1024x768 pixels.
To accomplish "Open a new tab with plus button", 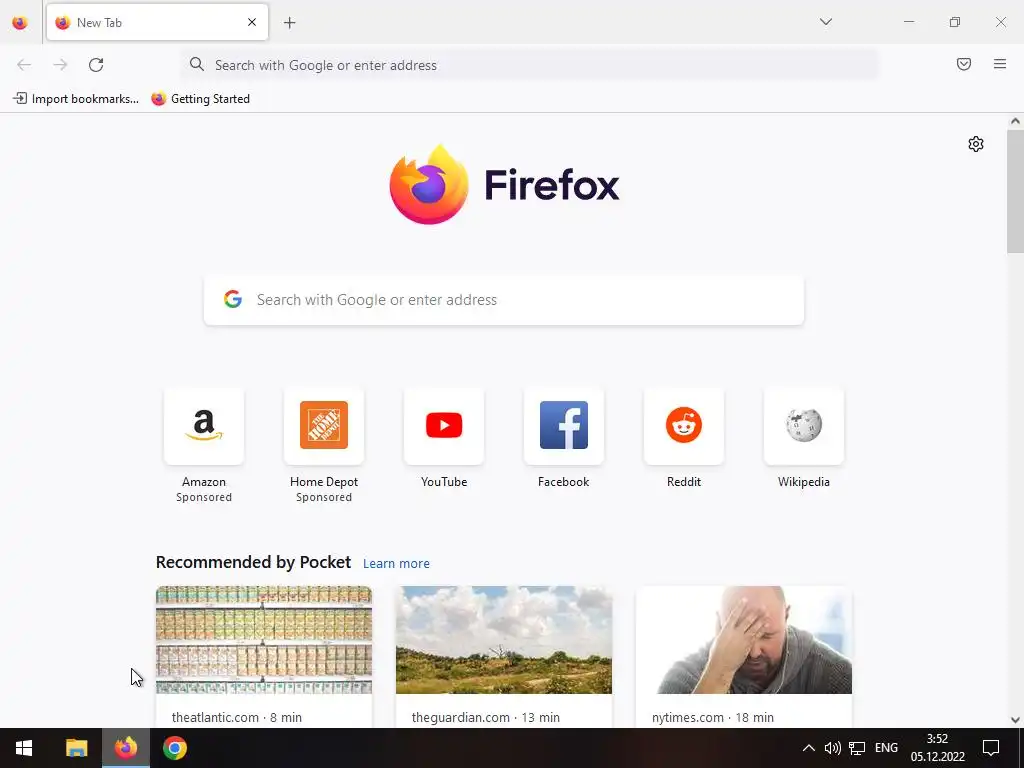I will tap(290, 23).
